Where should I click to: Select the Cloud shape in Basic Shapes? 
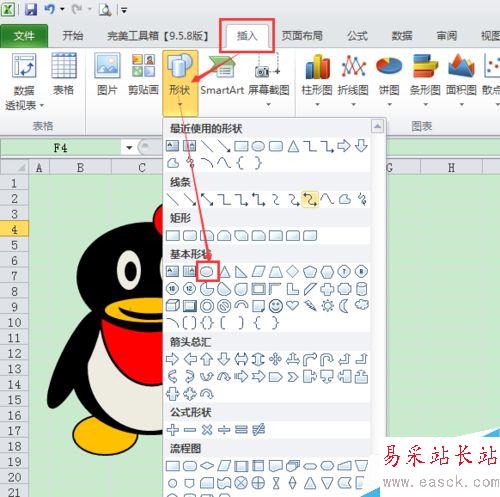coord(362,305)
